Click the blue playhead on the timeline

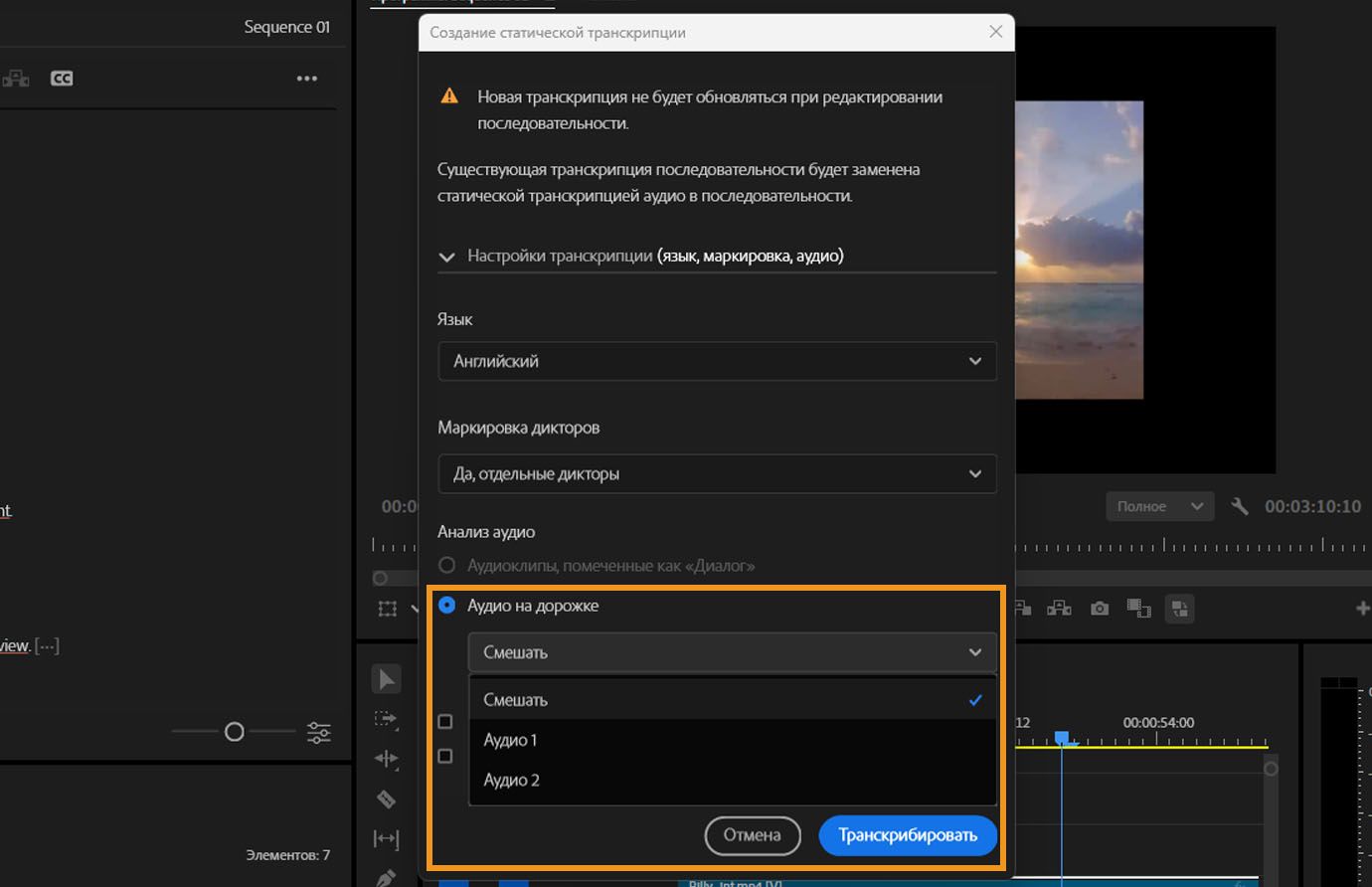1062,738
